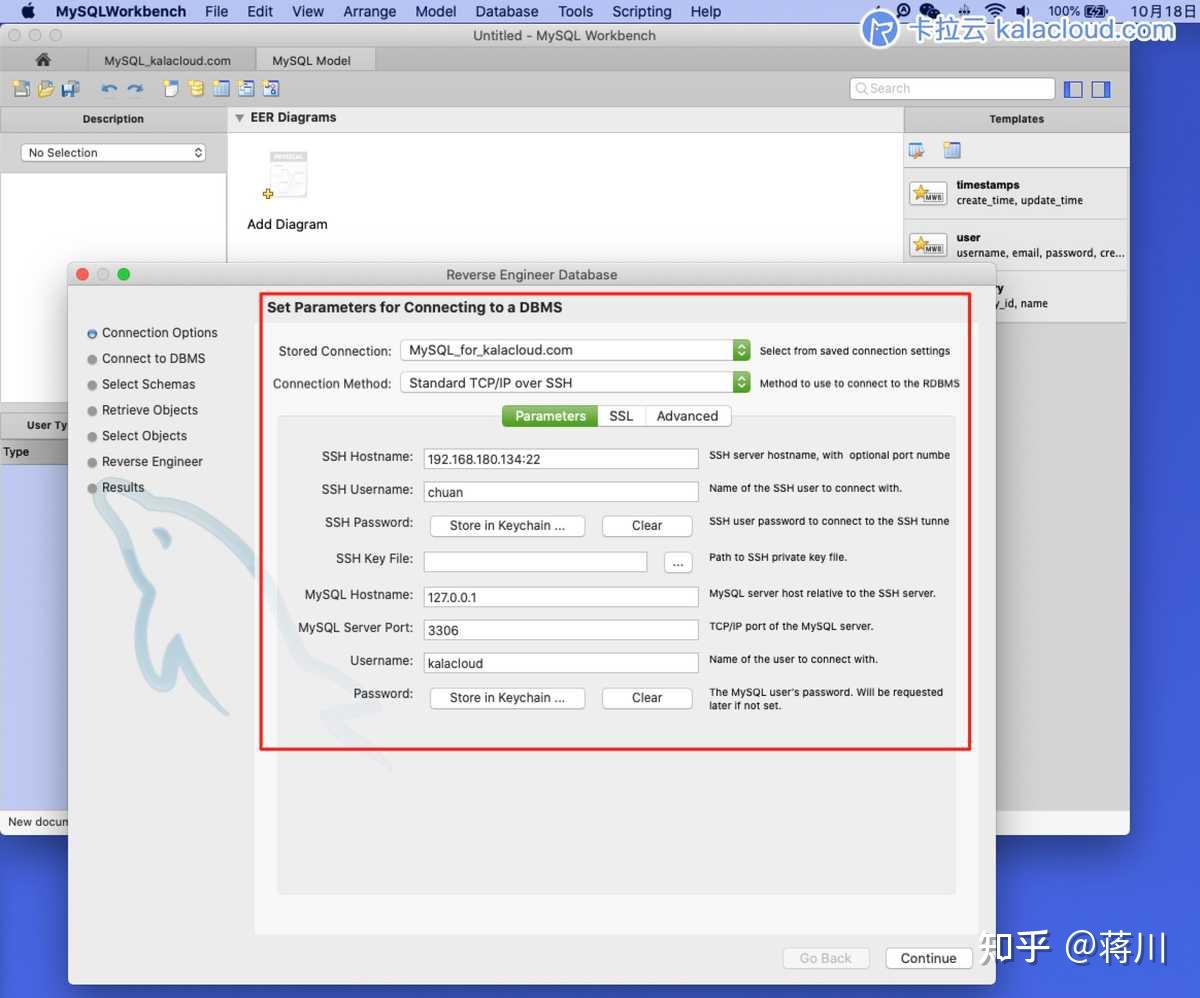Toggle the left sidebar panel icon

[1074, 89]
